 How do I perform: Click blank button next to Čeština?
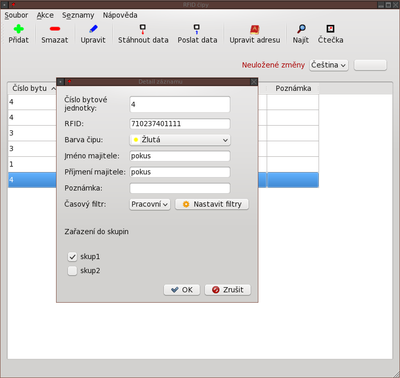coord(370,65)
